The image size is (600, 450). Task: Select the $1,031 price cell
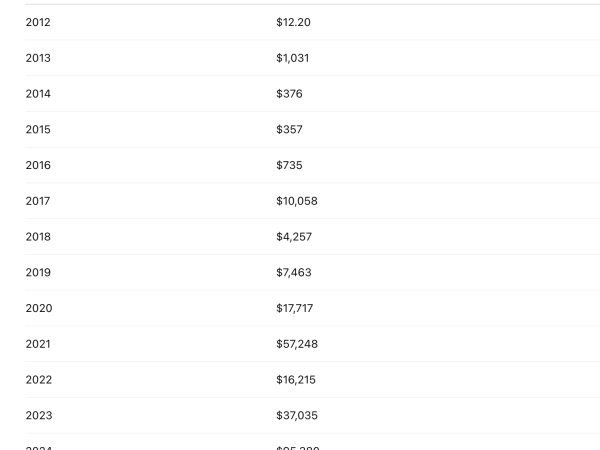pyautogui.click(x=292, y=58)
